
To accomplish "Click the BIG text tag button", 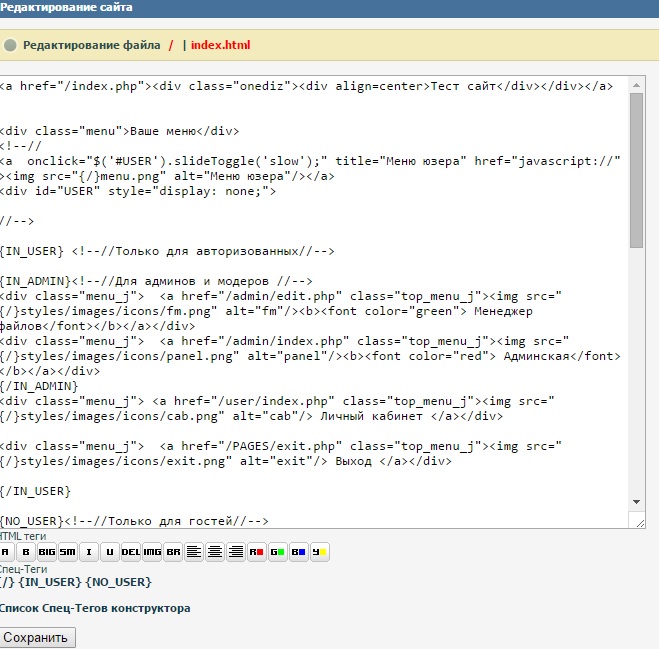I will [47, 552].
